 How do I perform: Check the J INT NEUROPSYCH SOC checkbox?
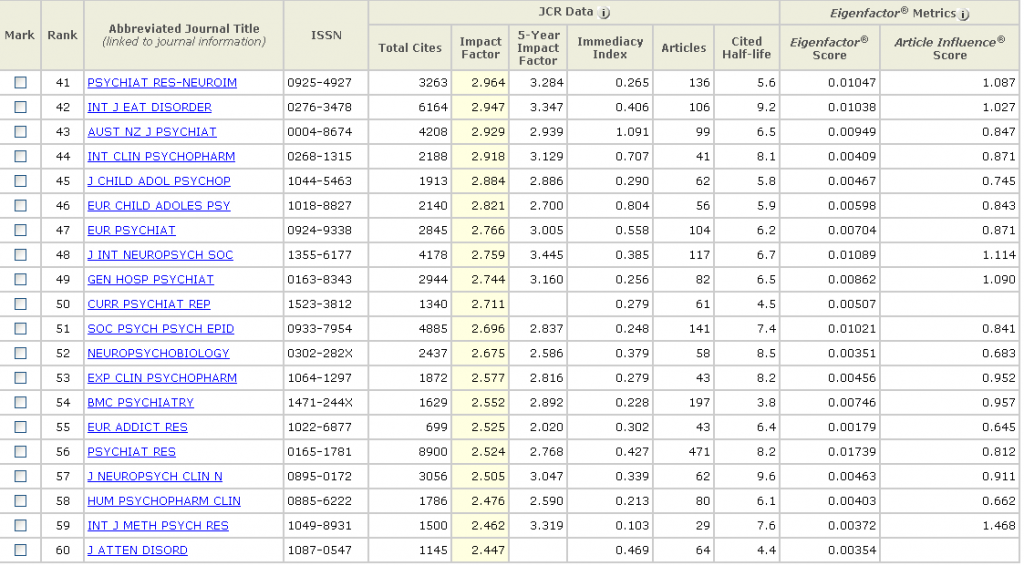pos(20,255)
